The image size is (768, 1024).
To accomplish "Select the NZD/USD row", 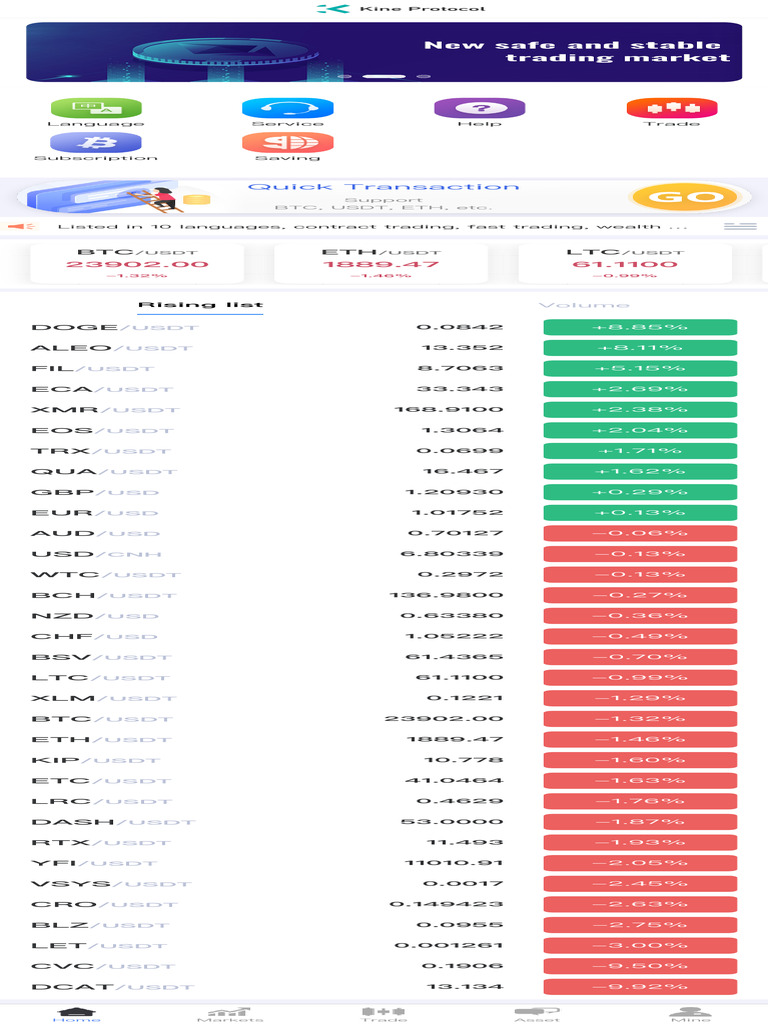I will (x=384, y=616).
